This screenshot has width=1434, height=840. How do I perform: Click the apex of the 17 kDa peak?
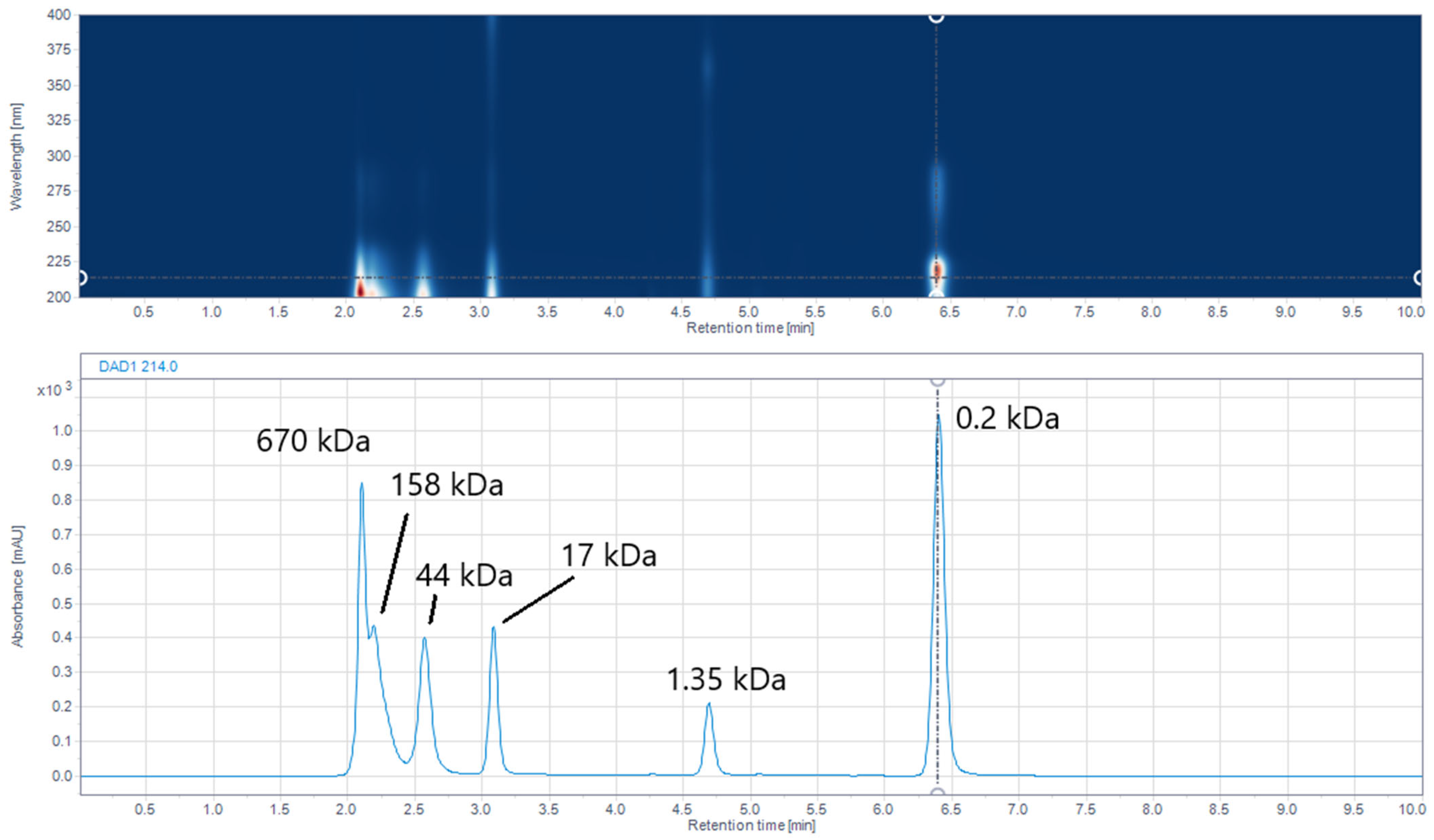(x=493, y=627)
